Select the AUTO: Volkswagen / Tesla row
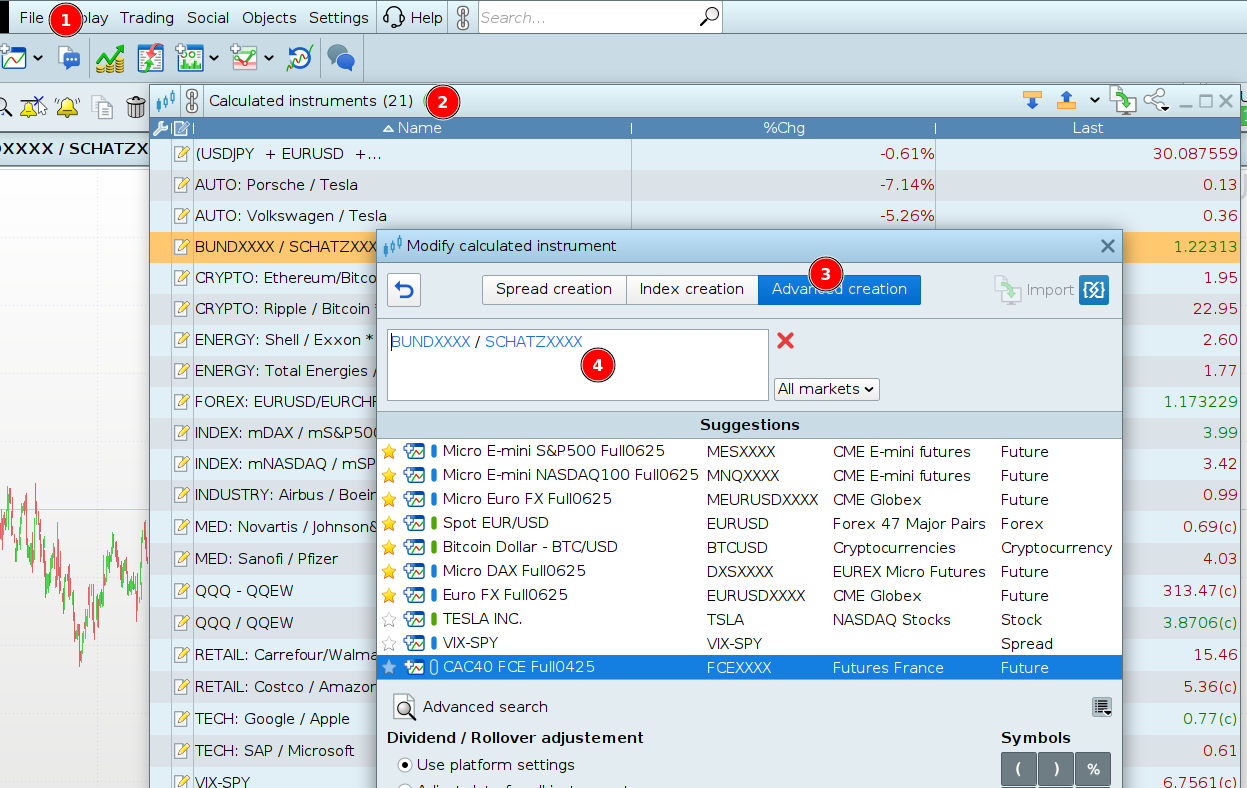Image resolution: width=1247 pixels, height=788 pixels. (695, 216)
